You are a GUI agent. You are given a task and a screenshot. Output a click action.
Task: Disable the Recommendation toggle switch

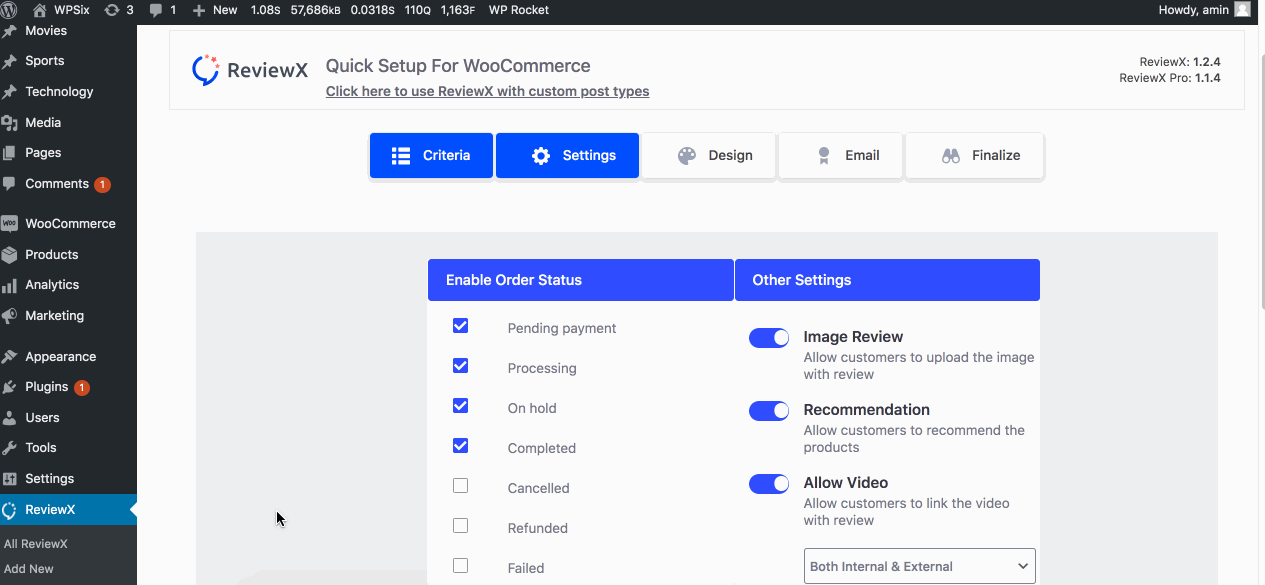coord(769,411)
